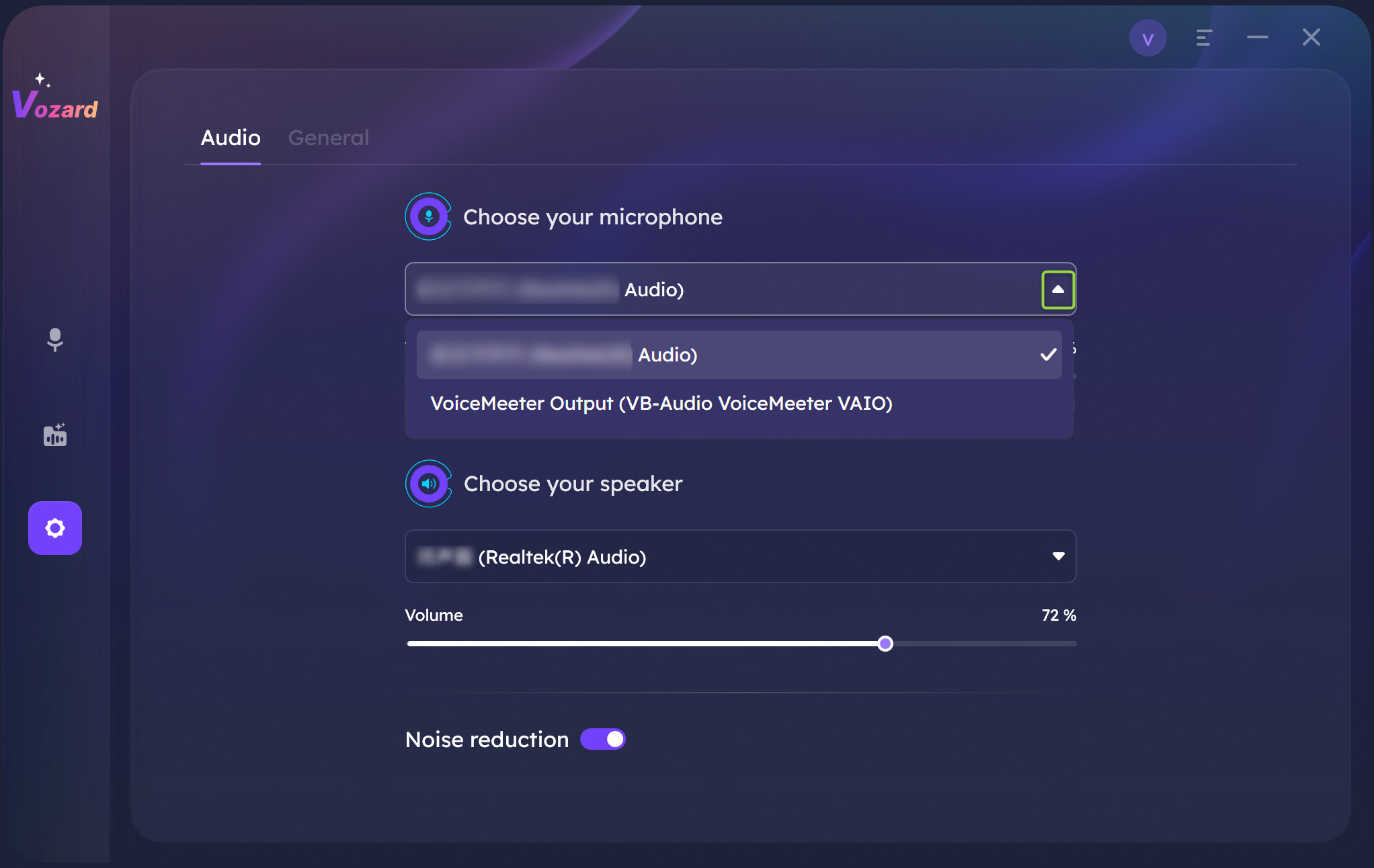Click the collapse microphone dropdown arrow
1374x868 pixels.
(x=1057, y=289)
